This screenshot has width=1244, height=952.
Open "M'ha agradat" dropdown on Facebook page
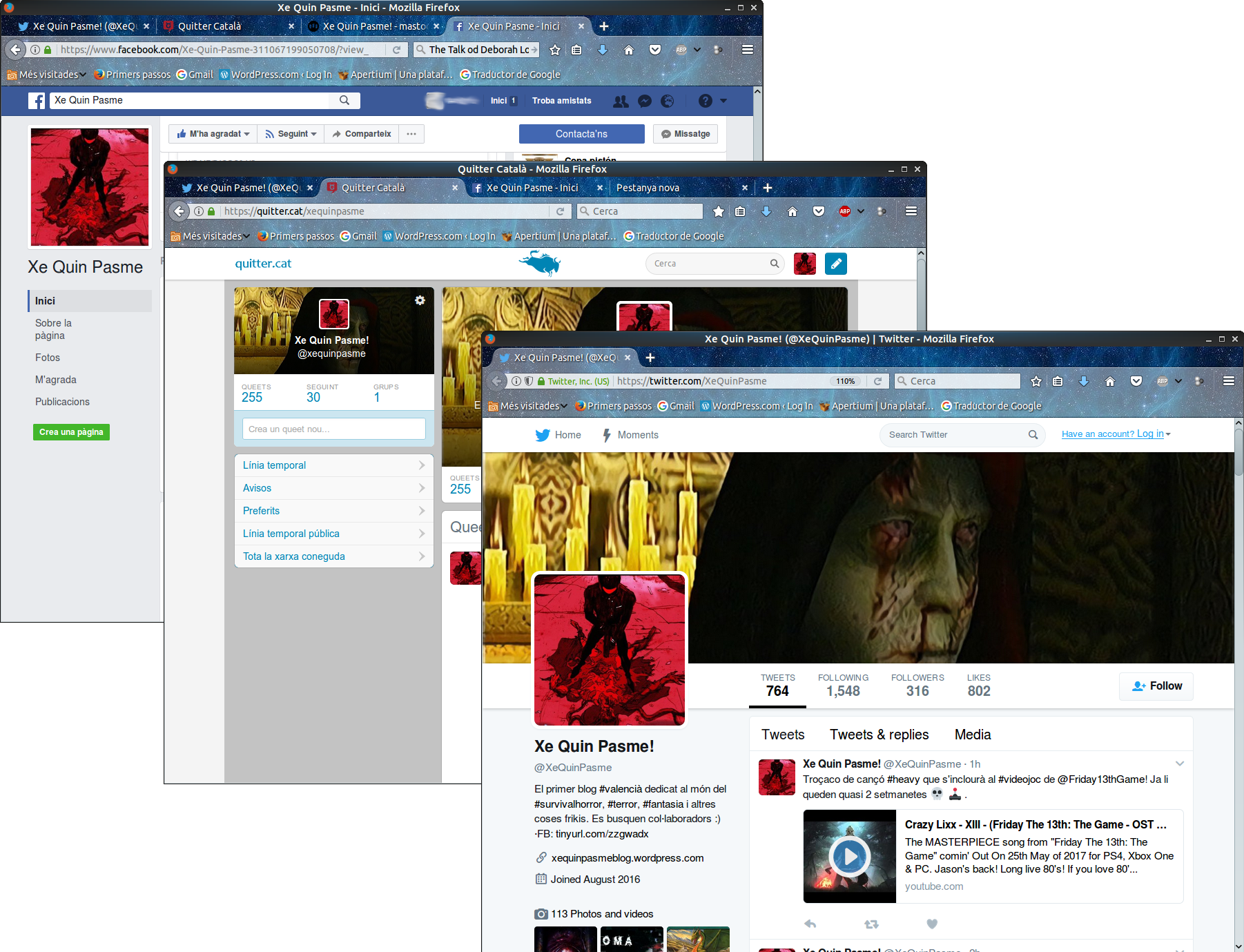[x=213, y=134]
